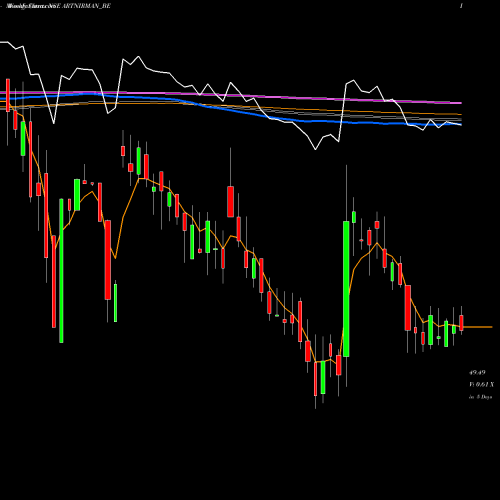This screenshot has height=500, width=500.
Task: Select the tall green candle at the sharp rally
Action: tap(346, 289)
